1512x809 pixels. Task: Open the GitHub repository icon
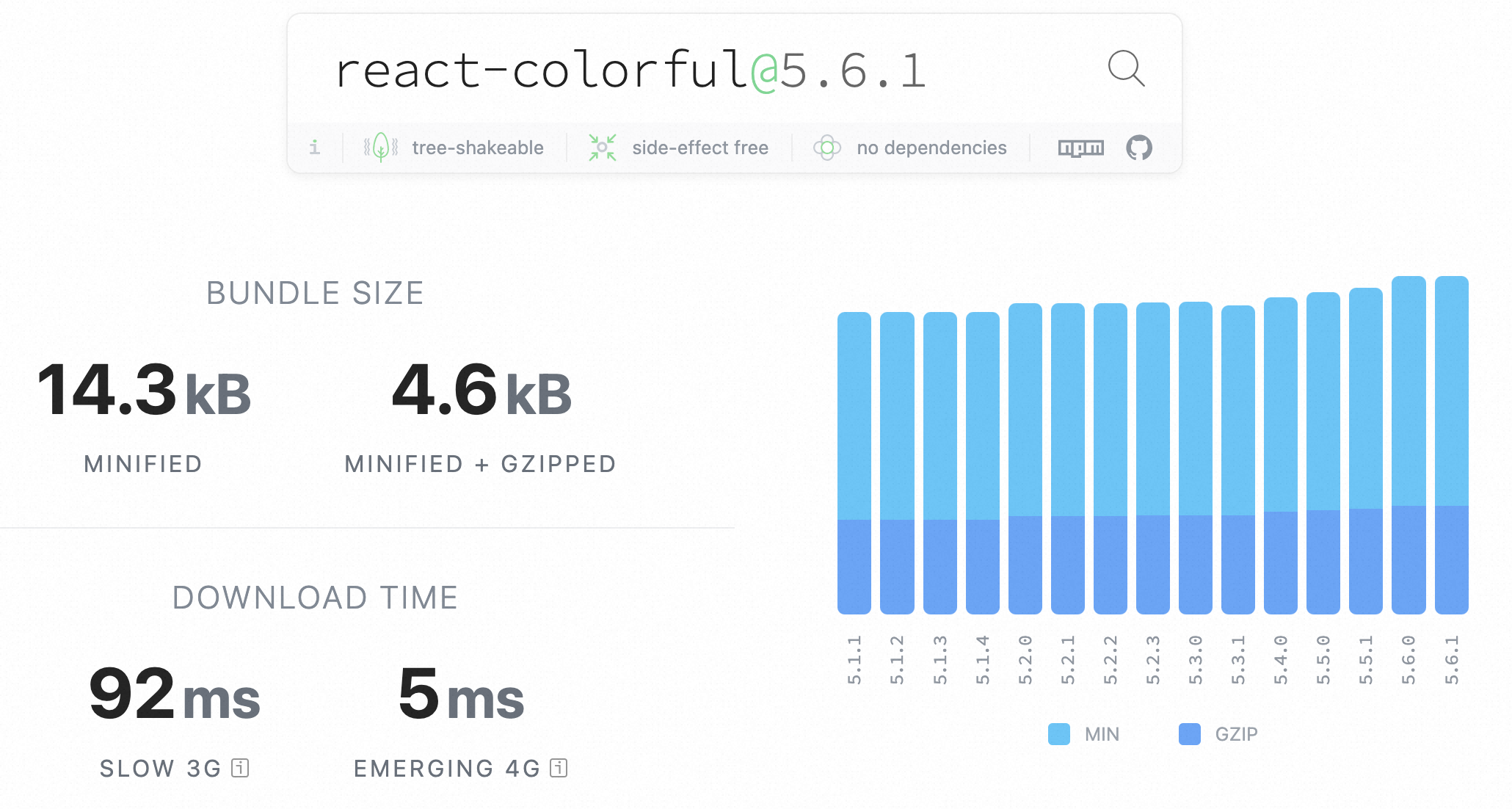[x=1138, y=148]
